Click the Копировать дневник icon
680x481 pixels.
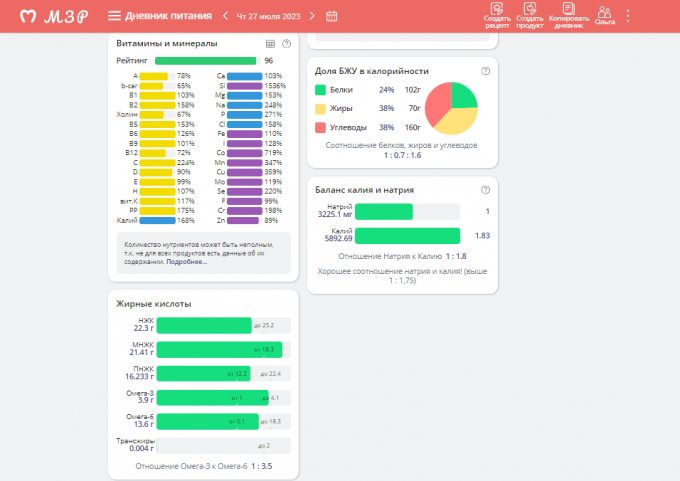[568, 15]
